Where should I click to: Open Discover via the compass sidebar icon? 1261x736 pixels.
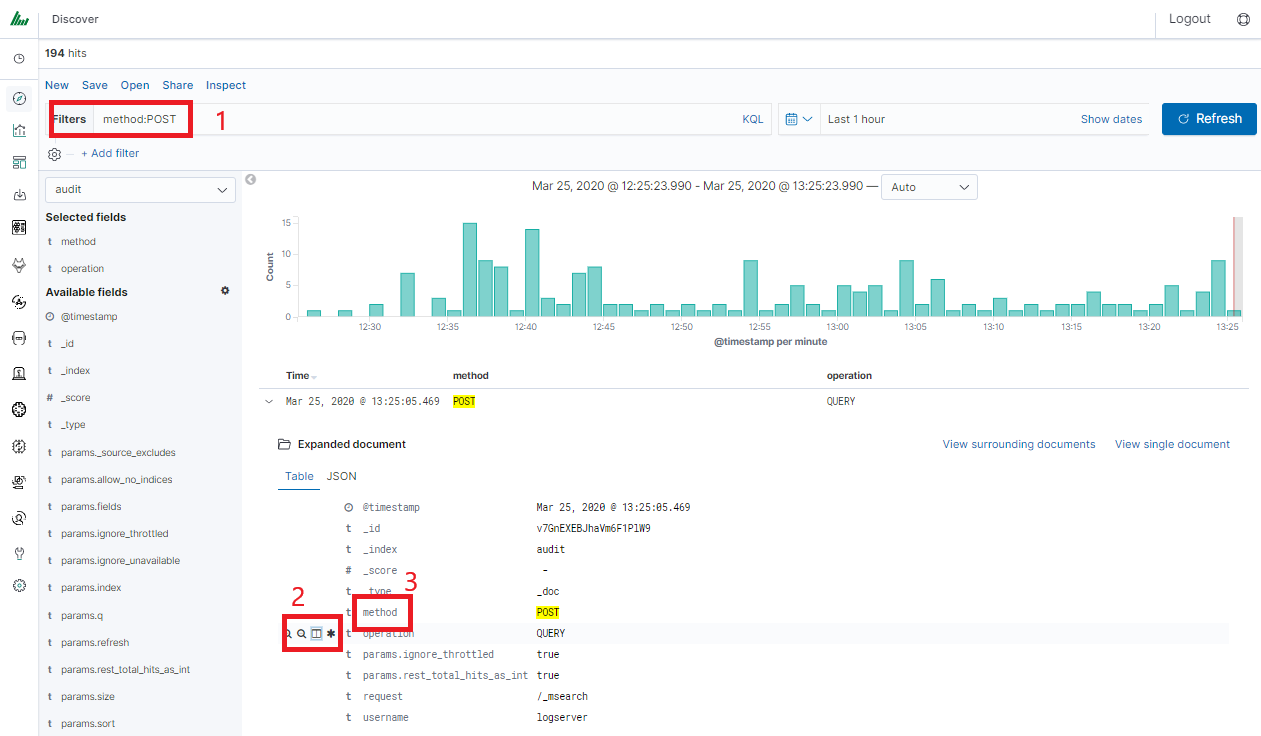(19, 98)
